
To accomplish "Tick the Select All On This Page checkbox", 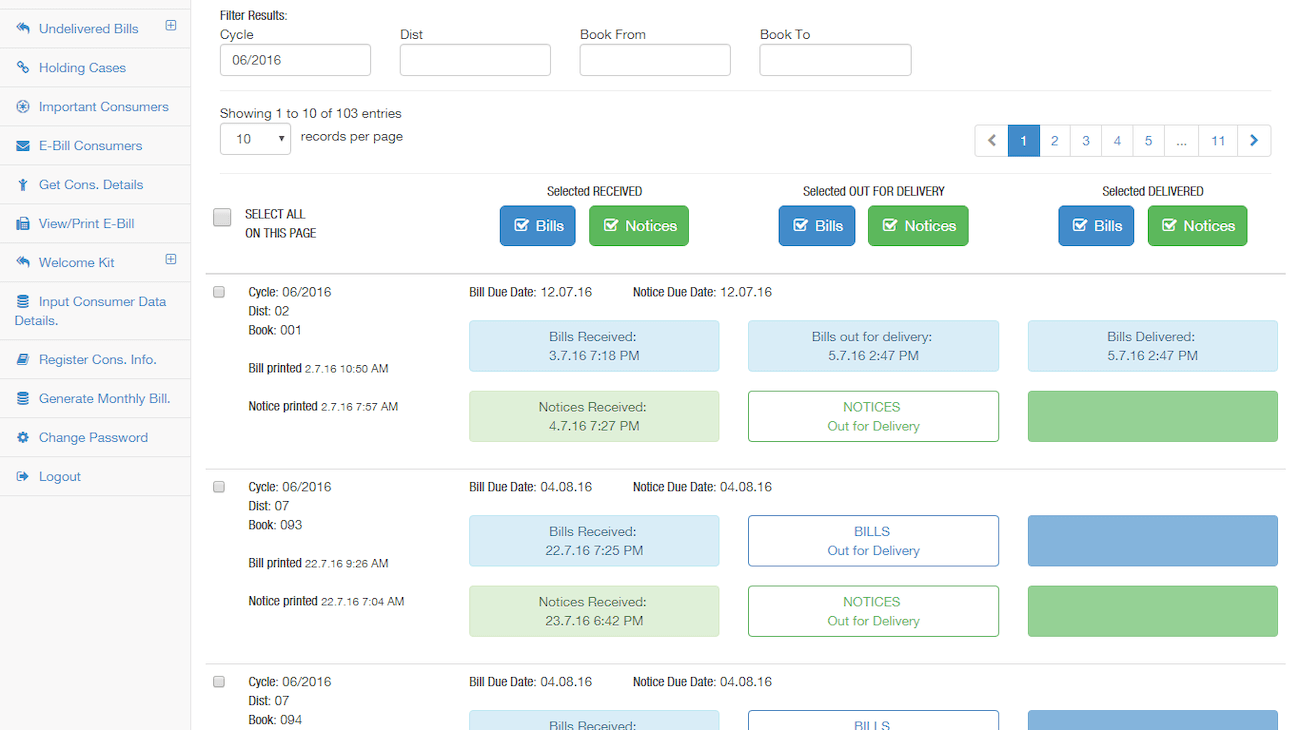I will click(x=222, y=217).
